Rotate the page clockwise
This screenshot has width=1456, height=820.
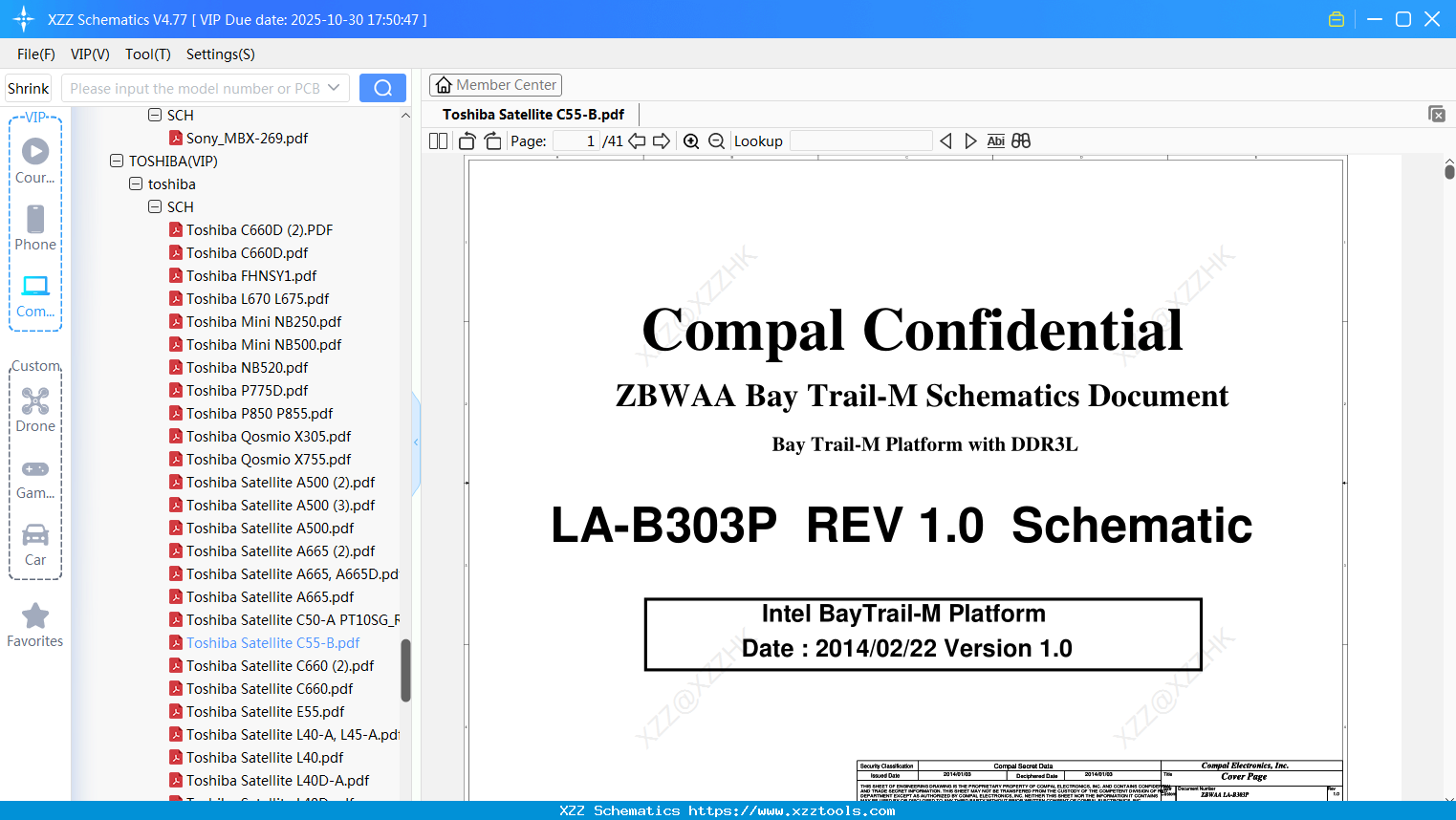493,140
